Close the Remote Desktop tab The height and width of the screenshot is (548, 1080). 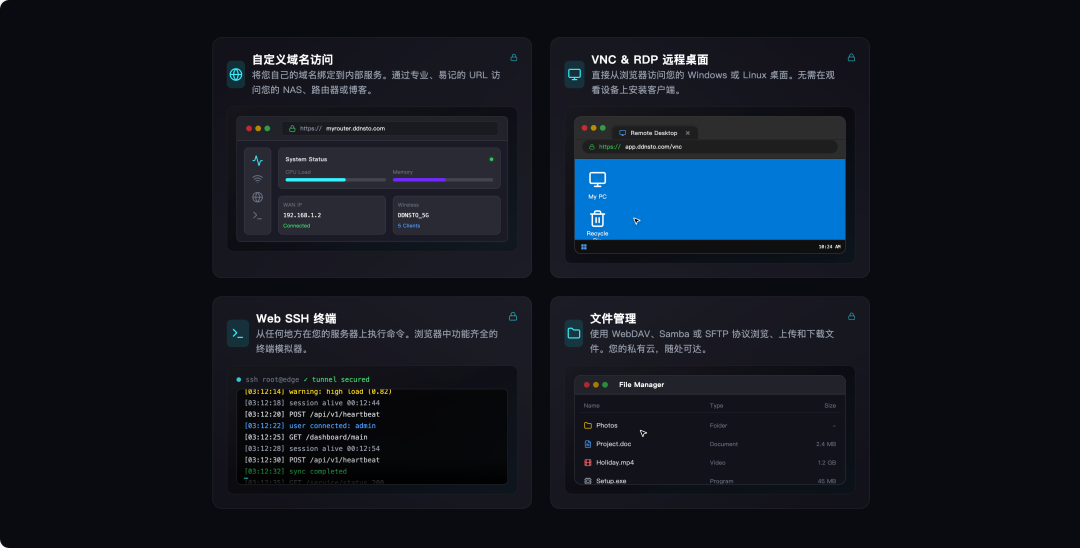click(x=688, y=132)
